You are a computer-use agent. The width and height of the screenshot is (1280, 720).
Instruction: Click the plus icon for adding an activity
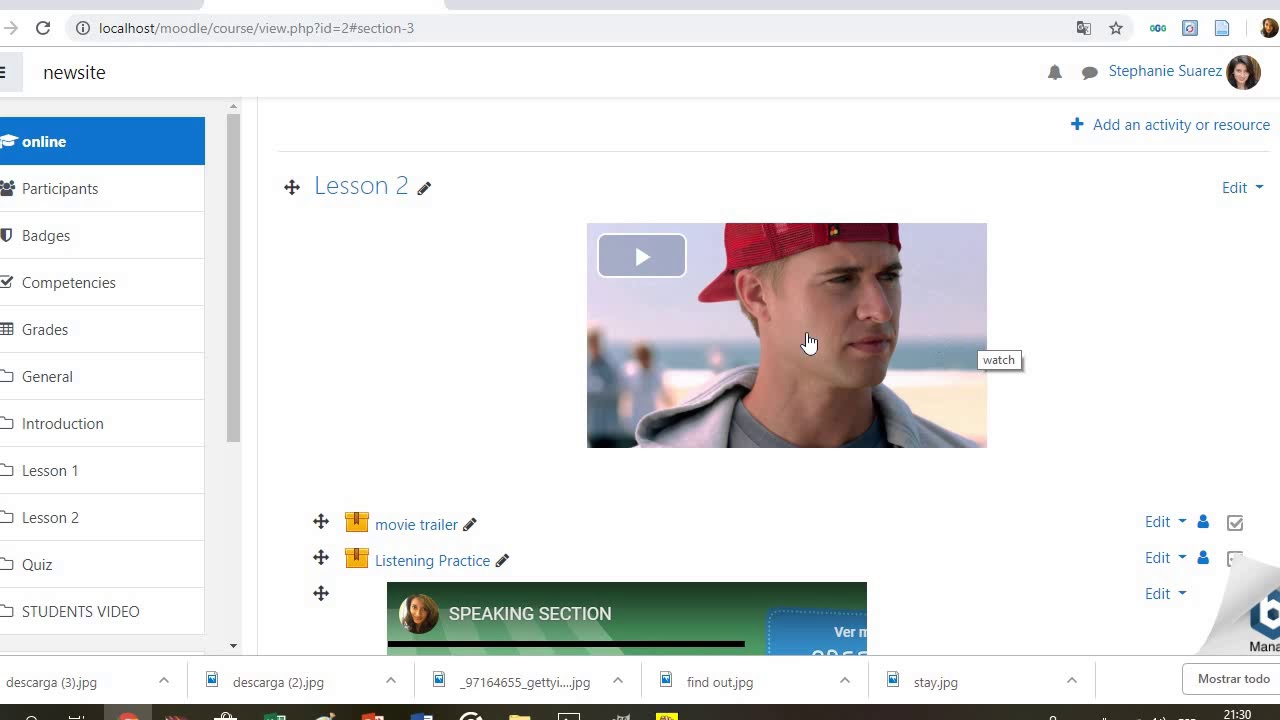[1077, 124]
